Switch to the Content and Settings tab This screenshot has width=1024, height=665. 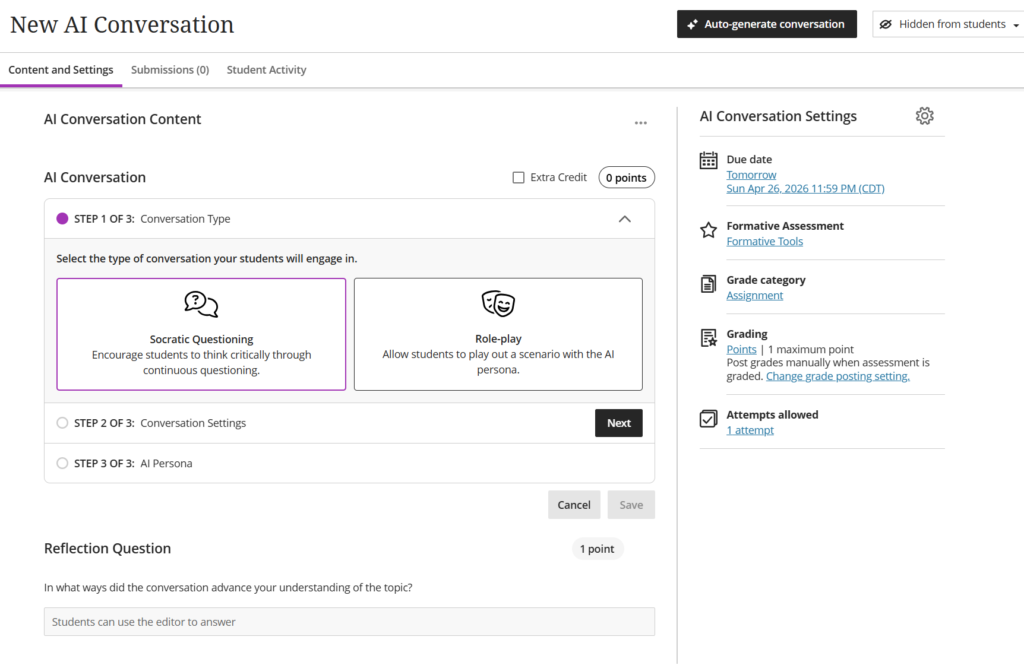(61, 70)
